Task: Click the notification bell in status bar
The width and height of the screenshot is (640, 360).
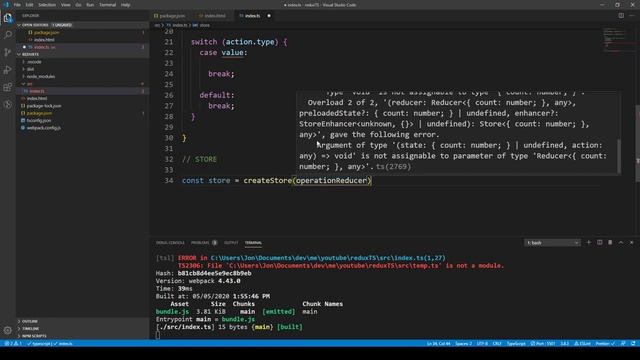Action: coord(633,344)
